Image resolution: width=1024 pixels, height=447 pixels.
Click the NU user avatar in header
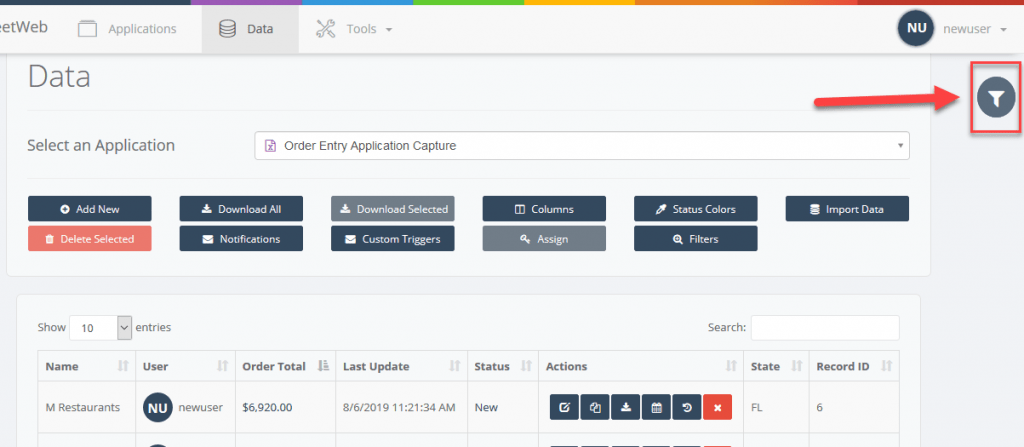(916, 29)
